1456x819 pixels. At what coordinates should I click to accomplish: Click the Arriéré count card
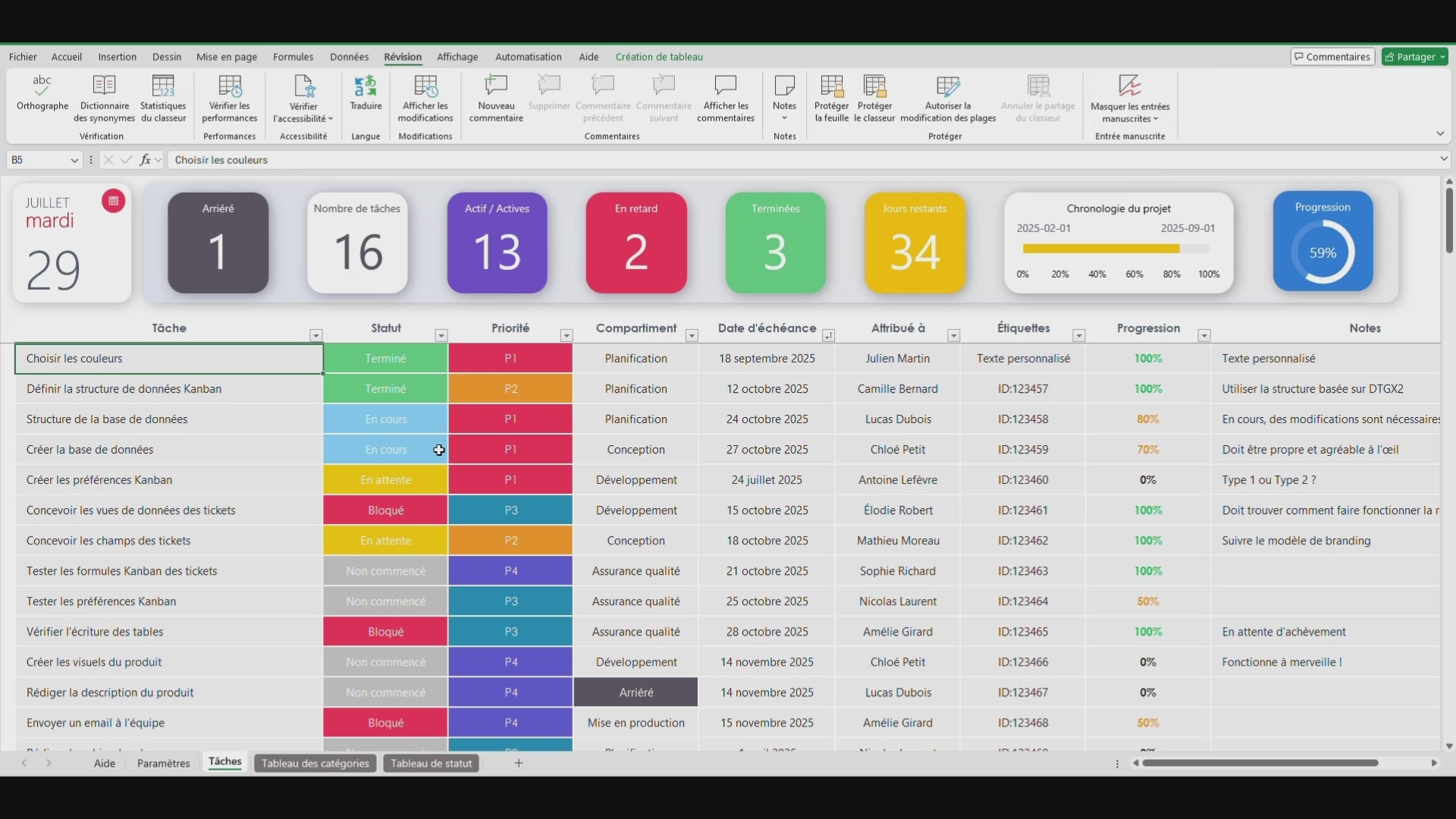coord(218,243)
